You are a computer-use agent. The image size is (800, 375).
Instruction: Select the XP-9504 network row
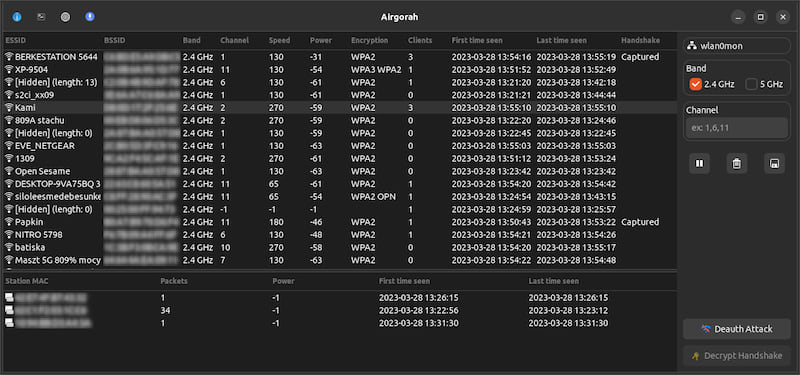(x=339, y=69)
